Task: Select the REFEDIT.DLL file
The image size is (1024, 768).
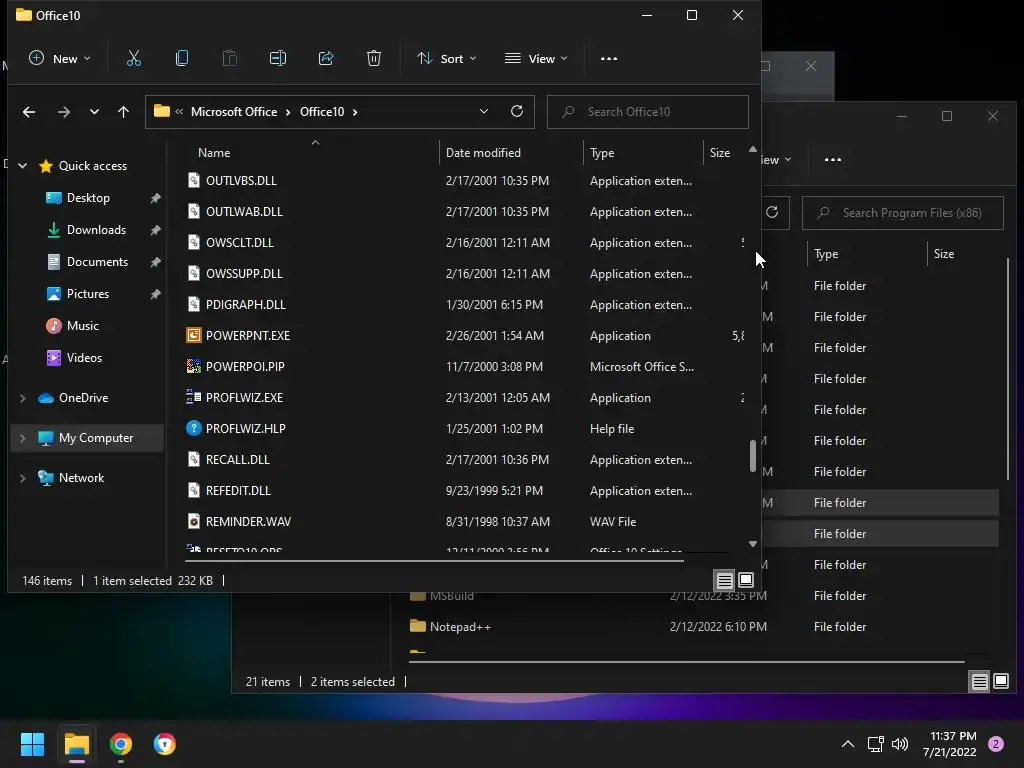Action: coord(238,490)
